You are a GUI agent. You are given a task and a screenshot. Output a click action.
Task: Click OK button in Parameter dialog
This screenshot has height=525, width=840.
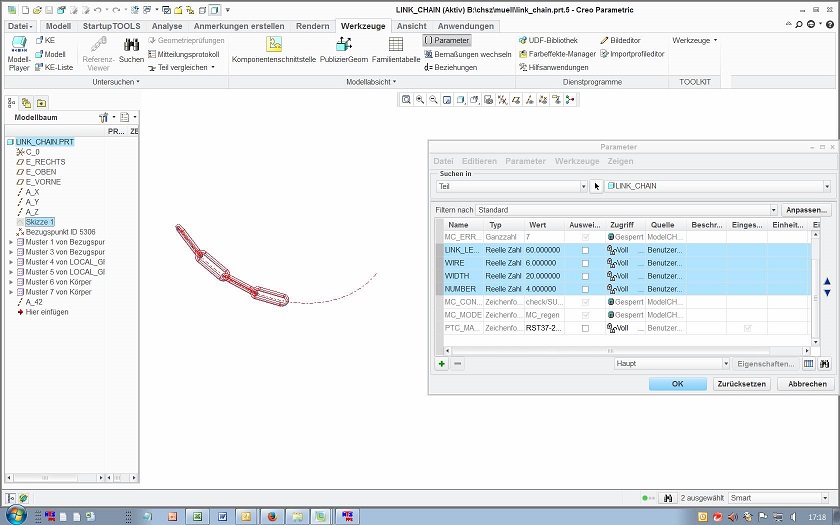pyautogui.click(x=678, y=384)
